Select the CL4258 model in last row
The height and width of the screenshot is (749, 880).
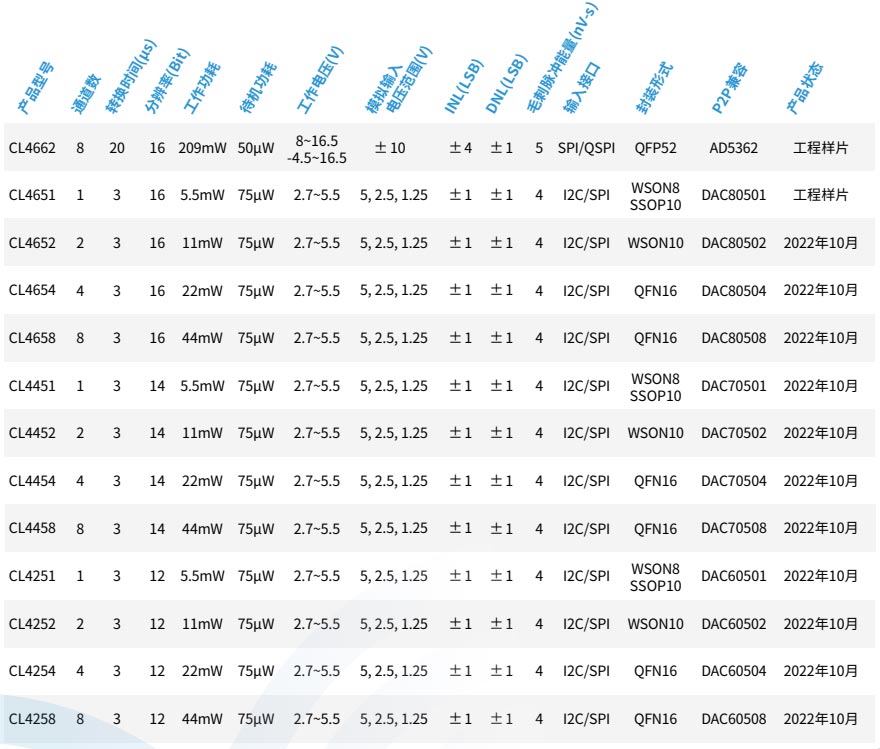pos(32,719)
